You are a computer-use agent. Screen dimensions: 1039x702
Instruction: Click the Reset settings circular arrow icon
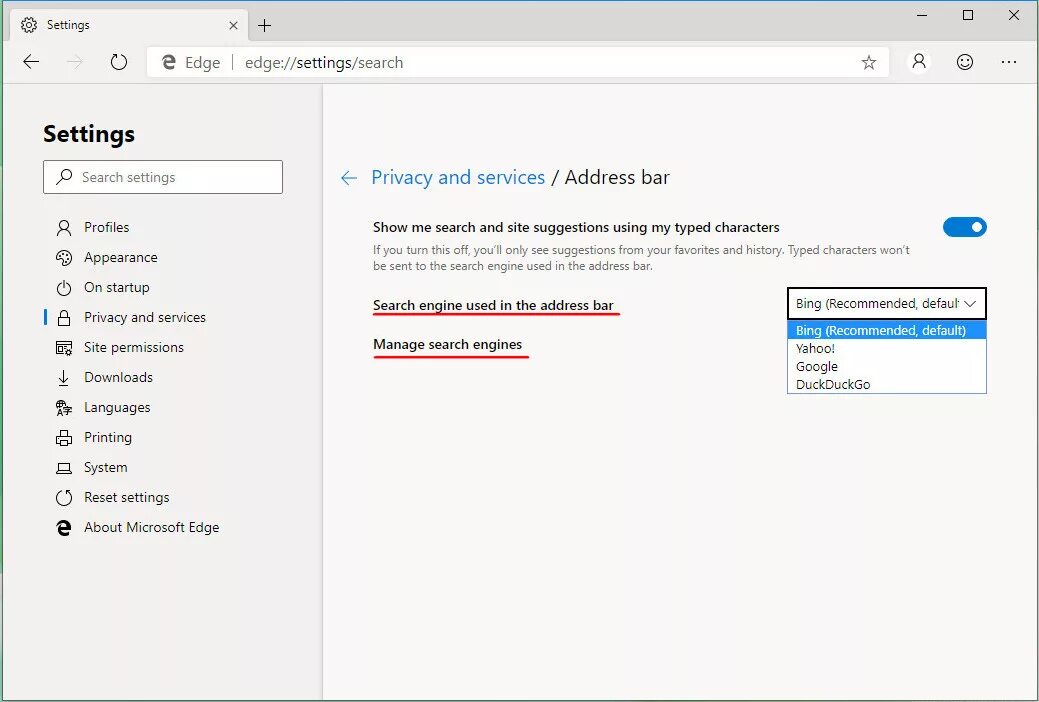64,497
